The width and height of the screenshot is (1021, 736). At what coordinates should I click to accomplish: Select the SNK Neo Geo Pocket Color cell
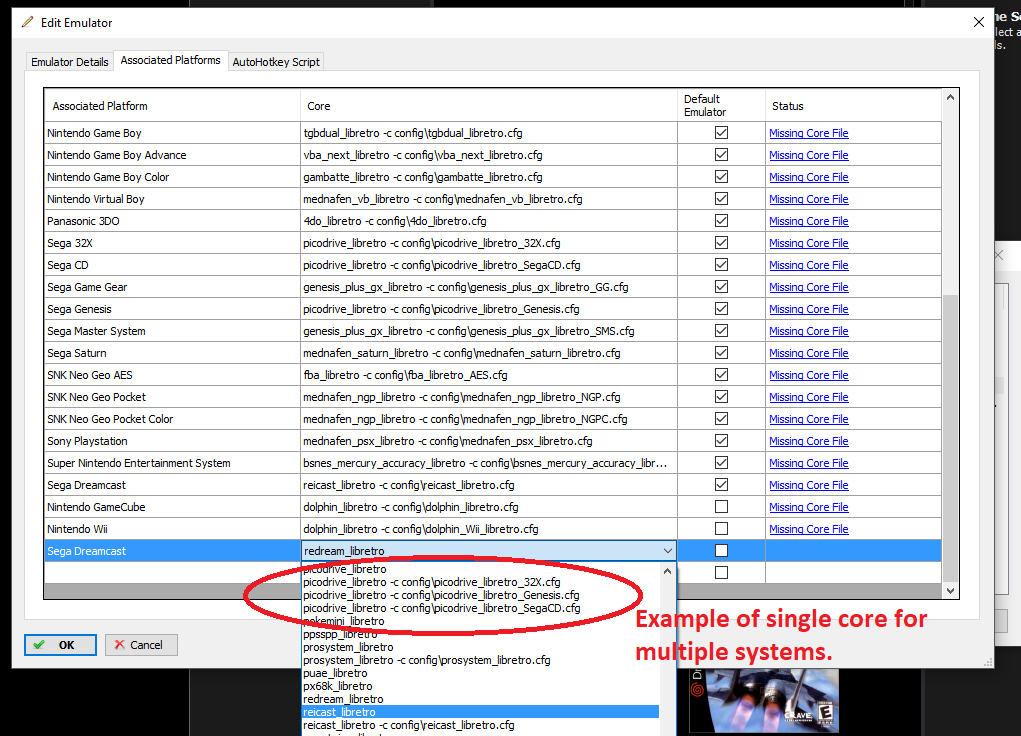pyautogui.click(x=173, y=419)
